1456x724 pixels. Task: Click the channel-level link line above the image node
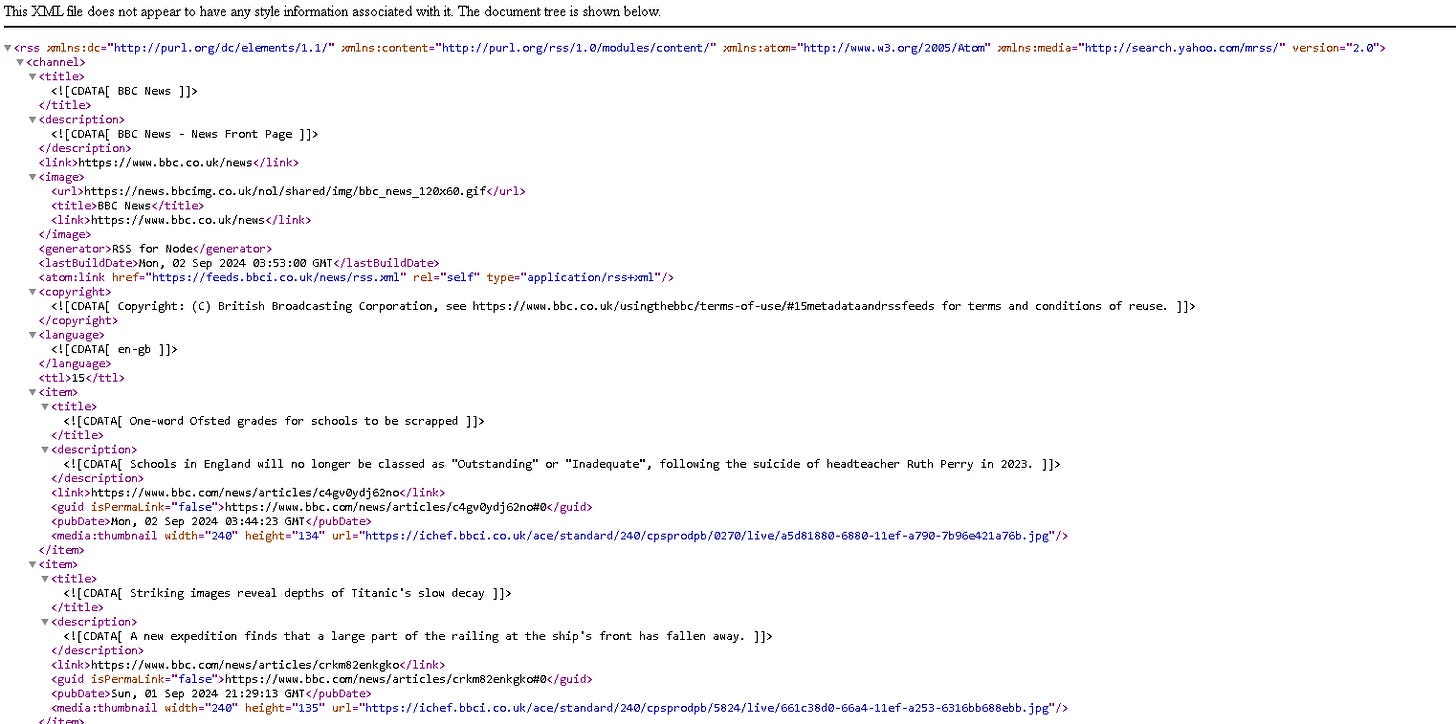[168, 163]
